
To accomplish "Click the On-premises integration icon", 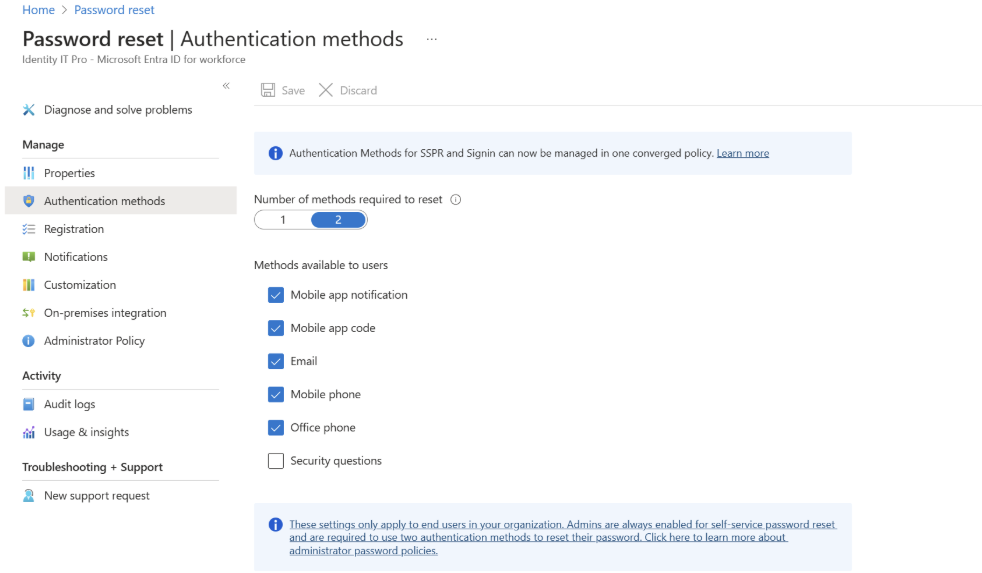I will pos(29,313).
